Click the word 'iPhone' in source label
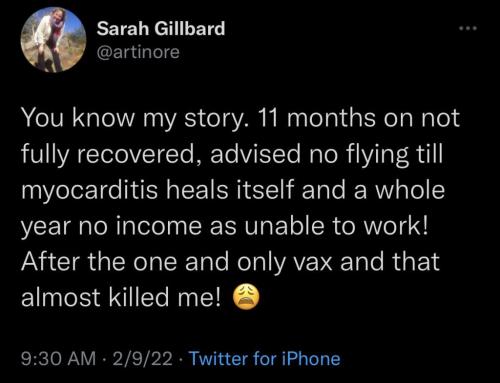Viewport: 500px width, 383px height. [311, 359]
